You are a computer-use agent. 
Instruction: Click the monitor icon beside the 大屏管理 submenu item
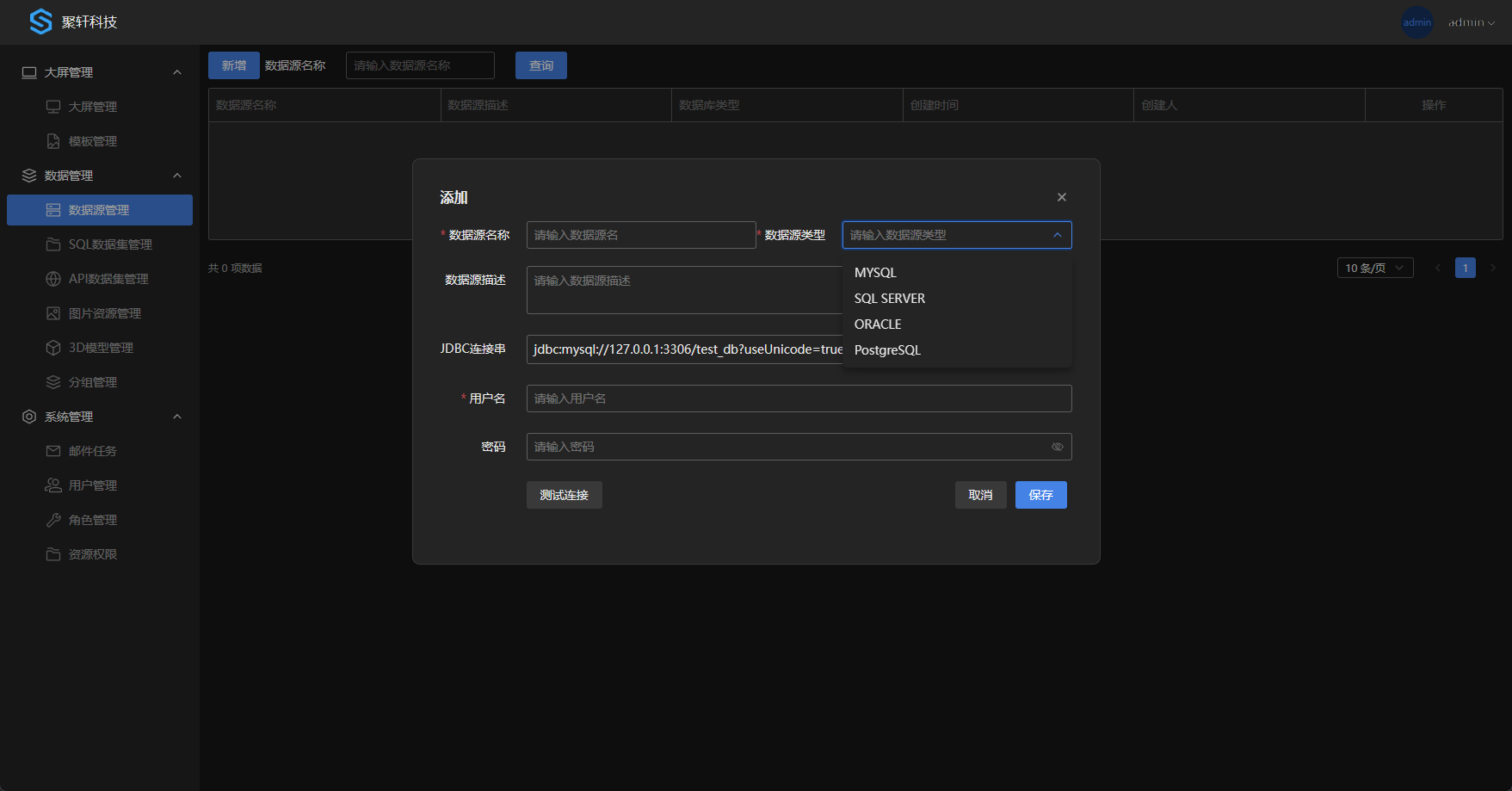[x=53, y=107]
